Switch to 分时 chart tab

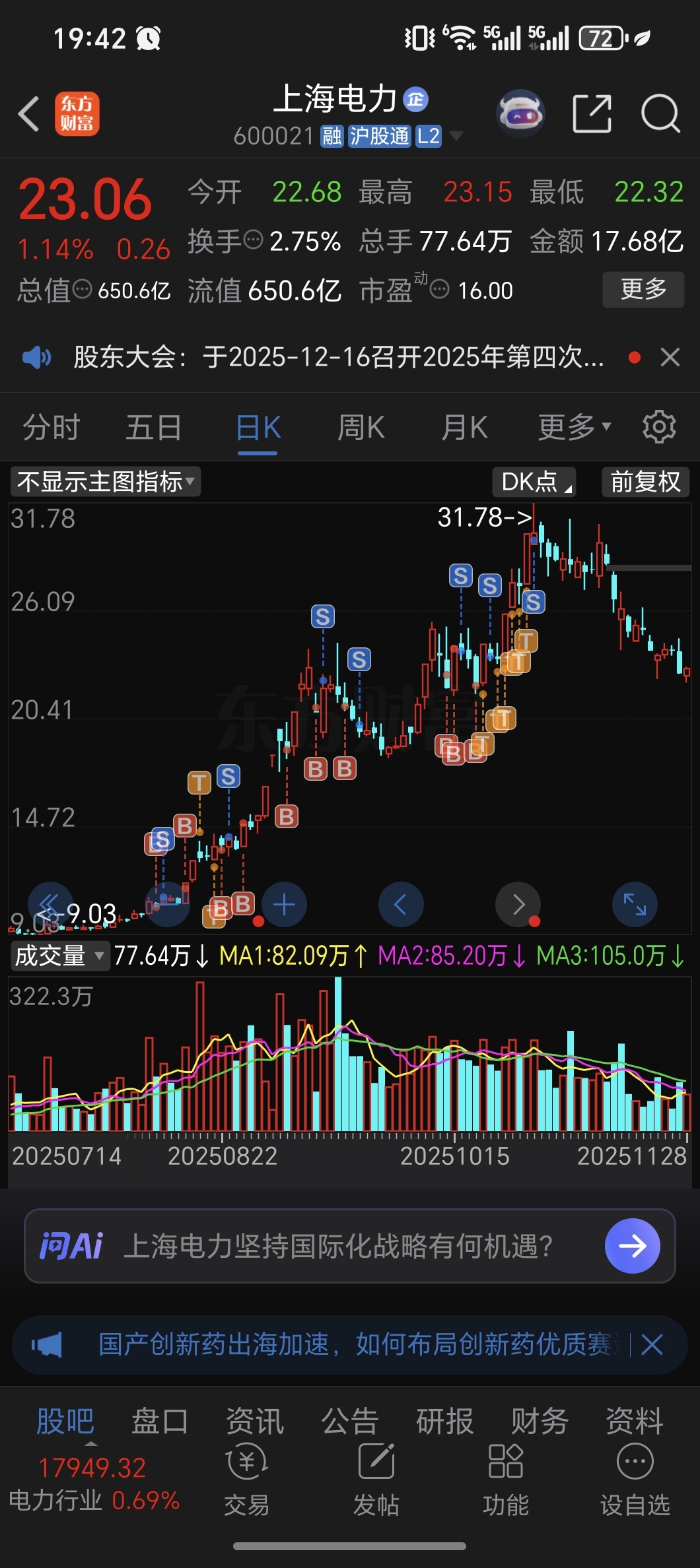click(x=52, y=428)
